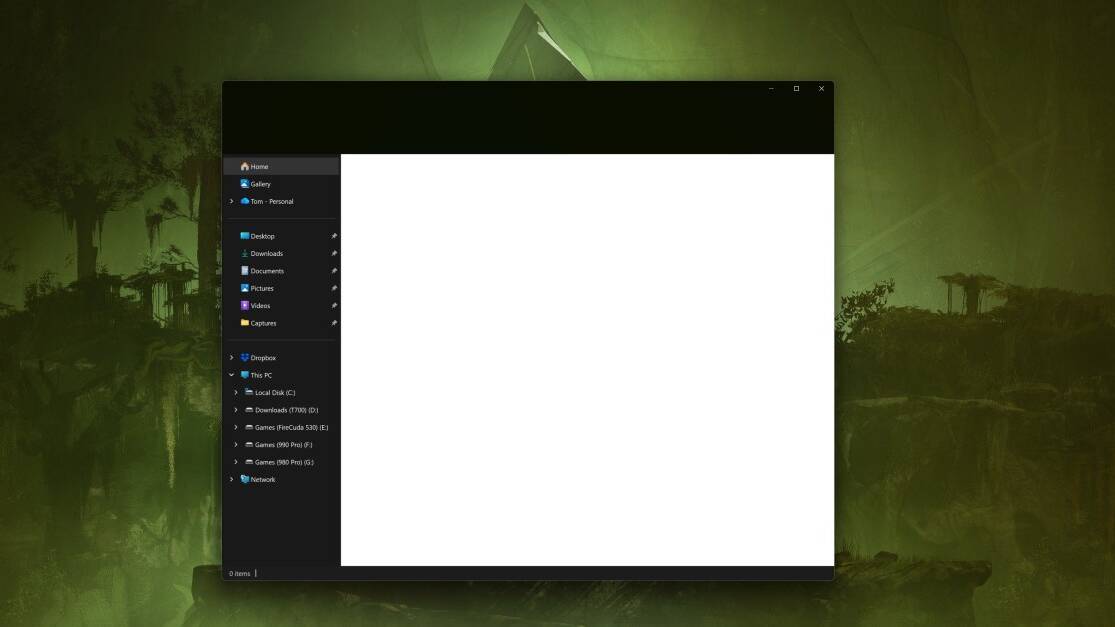The image size is (1115, 627).
Task: Open the Gallery sidebar item
Action: [260, 184]
